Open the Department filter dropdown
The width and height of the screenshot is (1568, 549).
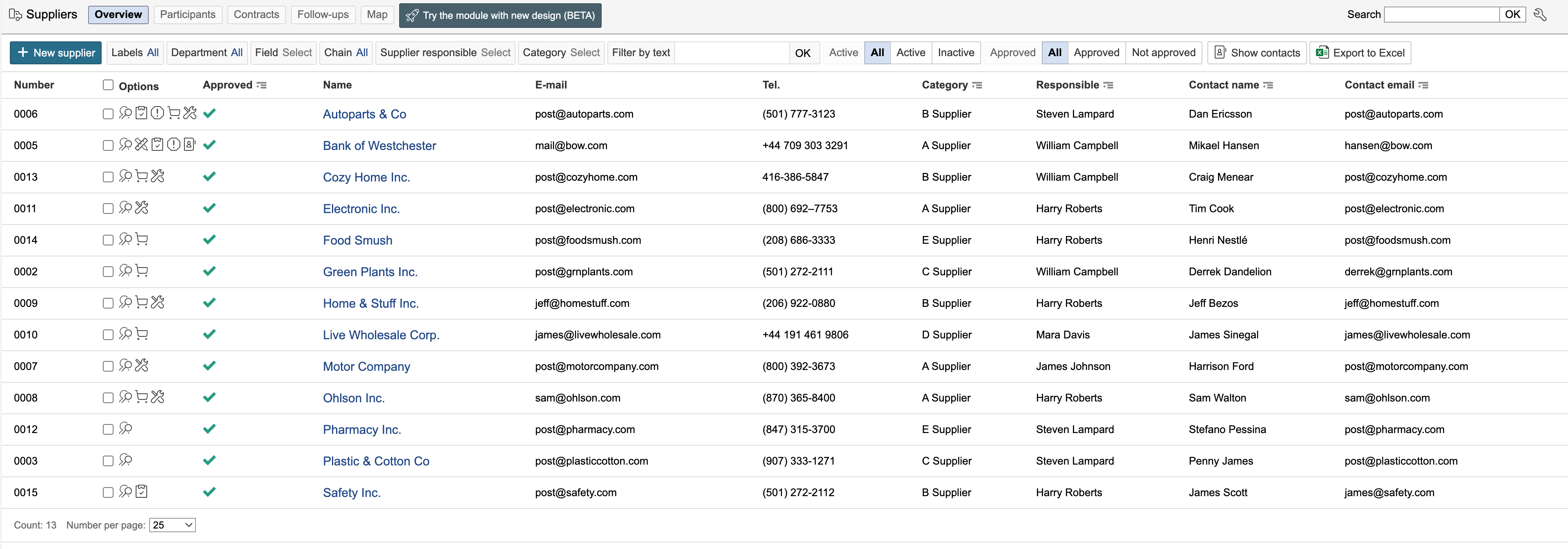coord(206,52)
